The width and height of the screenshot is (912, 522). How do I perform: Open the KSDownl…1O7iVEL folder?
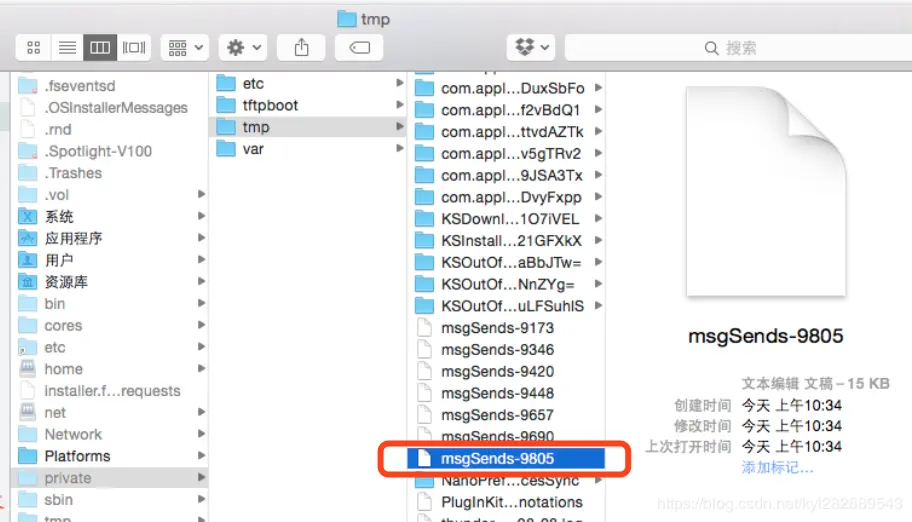(x=507, y=219)
